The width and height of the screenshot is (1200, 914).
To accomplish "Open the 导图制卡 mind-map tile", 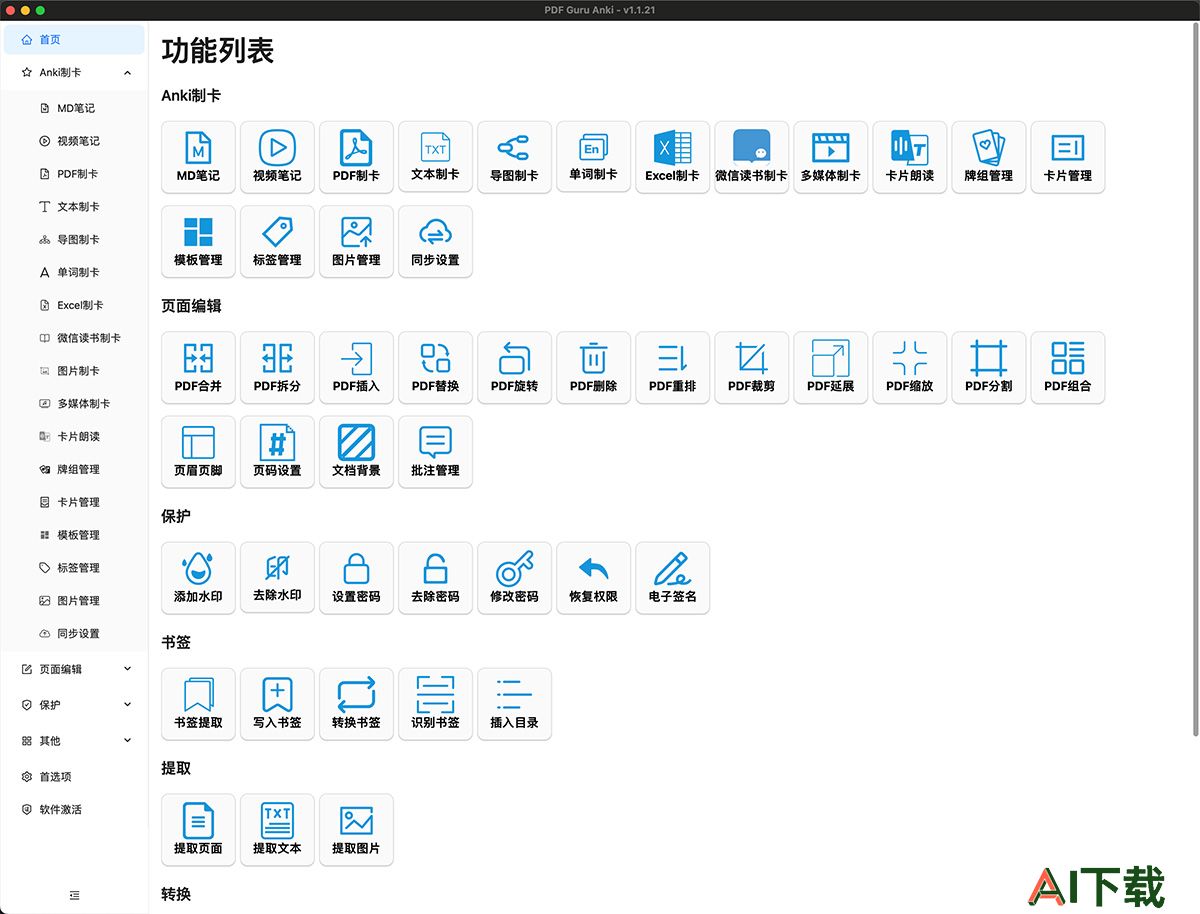I will [514, 157].
